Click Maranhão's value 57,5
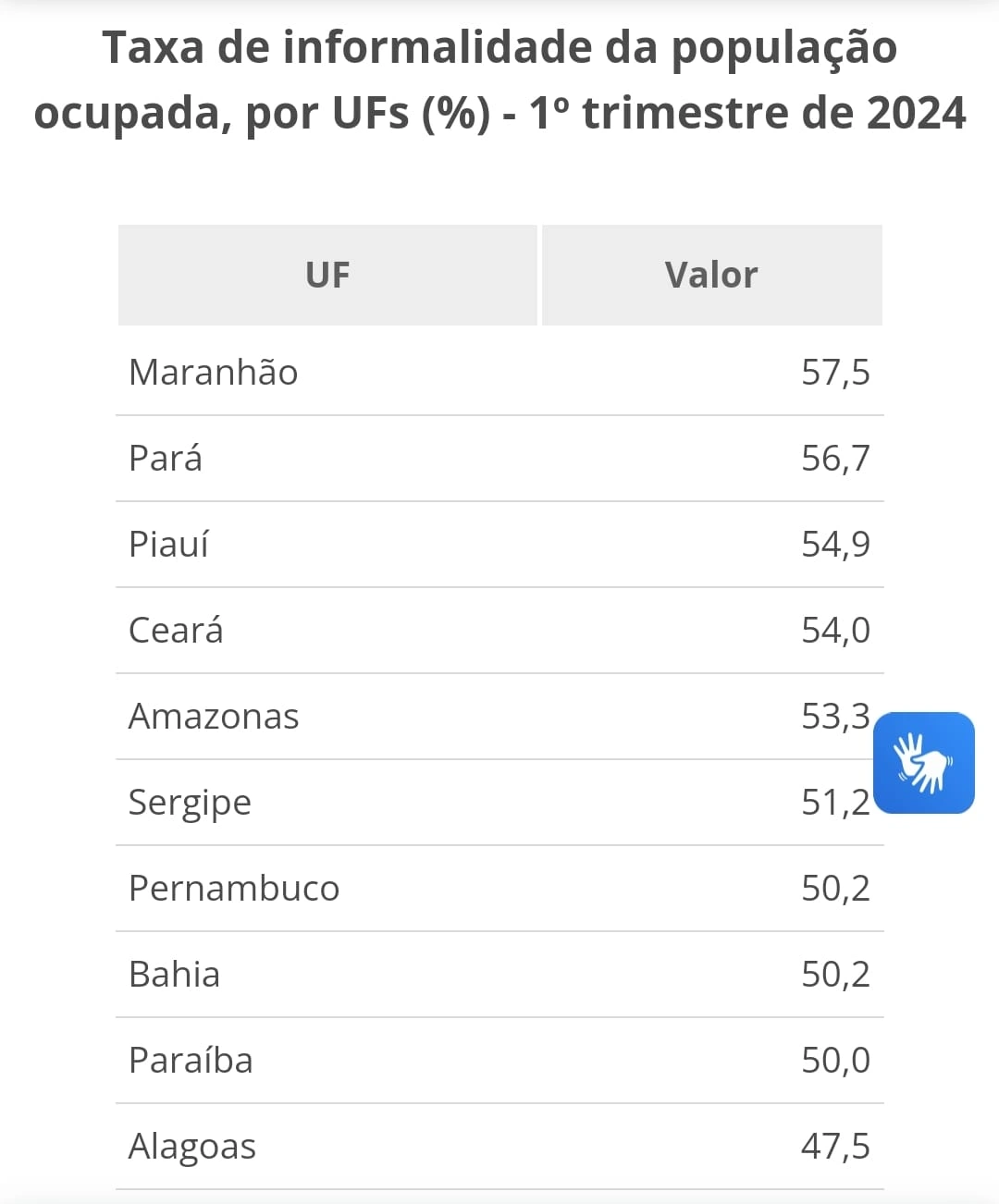Viewport: 999px width, 1204px height. pos(835,373)
